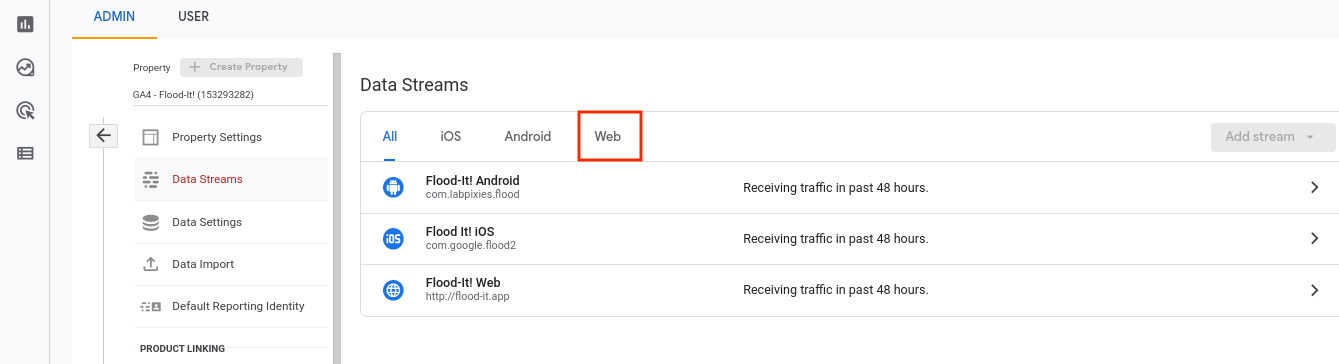Open the Advertising cursor target icon
The height and width of the screenshot is (364, 1339).
point(25,110)
